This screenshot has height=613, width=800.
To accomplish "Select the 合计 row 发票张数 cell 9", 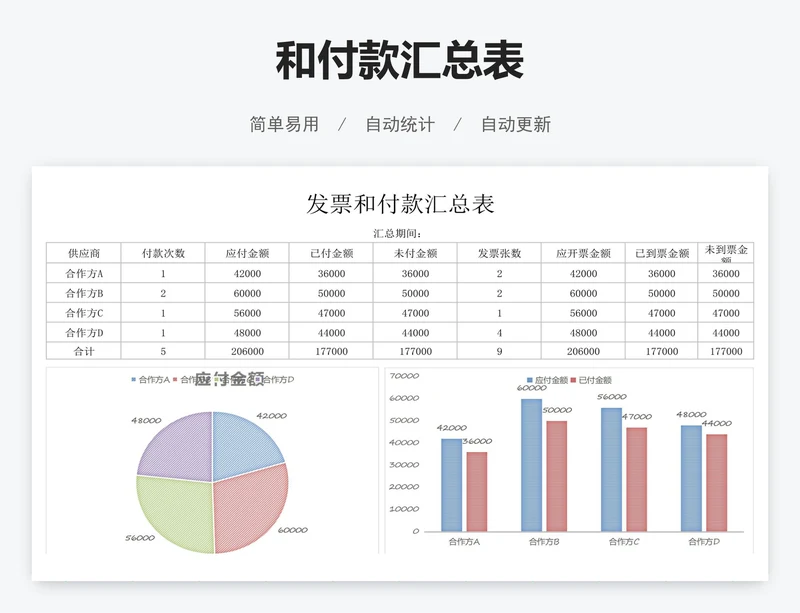I will click(499, 351).
